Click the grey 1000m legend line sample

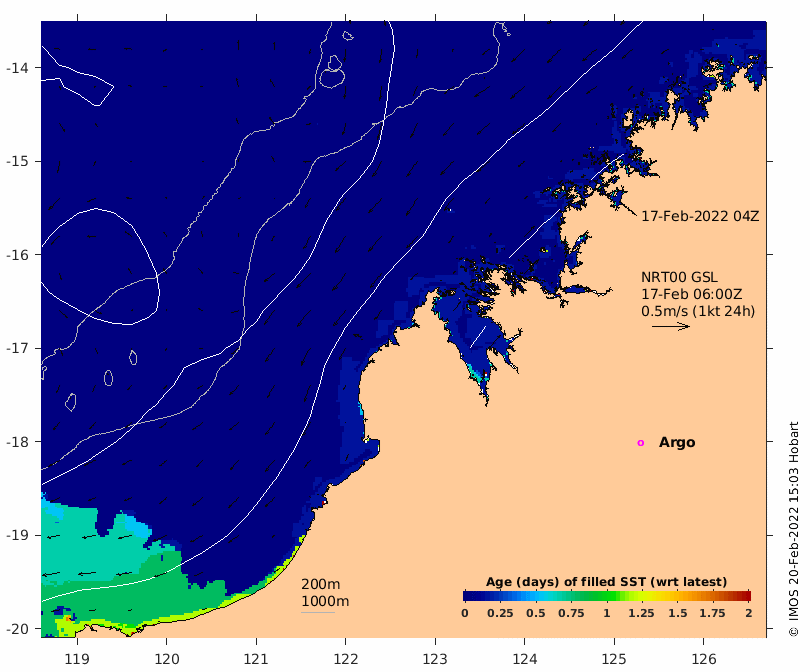(x=318, y=613)
